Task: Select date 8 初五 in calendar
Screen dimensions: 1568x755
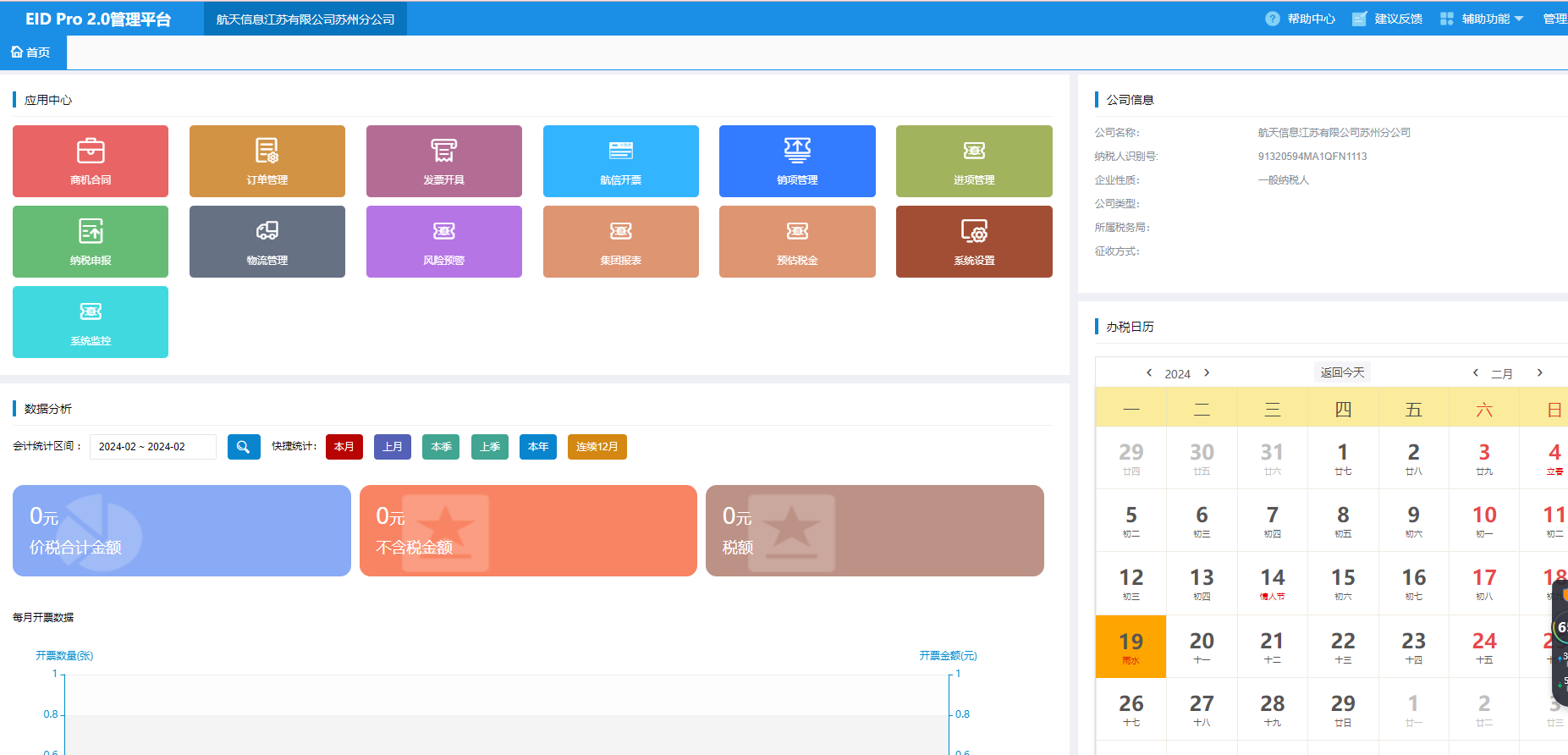Action: (x=1343, y=521)
